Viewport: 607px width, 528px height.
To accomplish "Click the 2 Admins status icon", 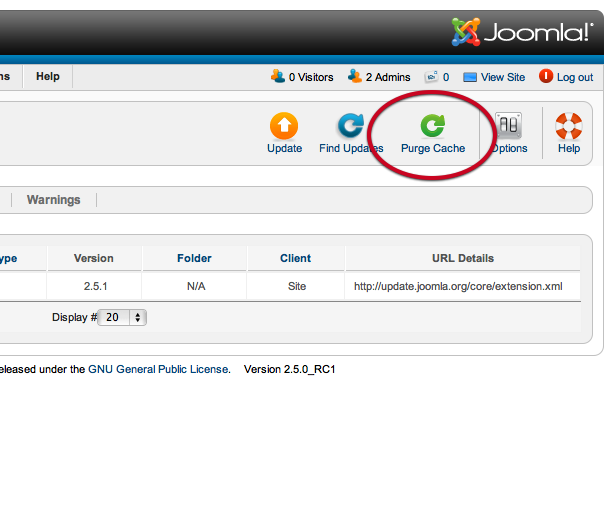I will 355,76.
